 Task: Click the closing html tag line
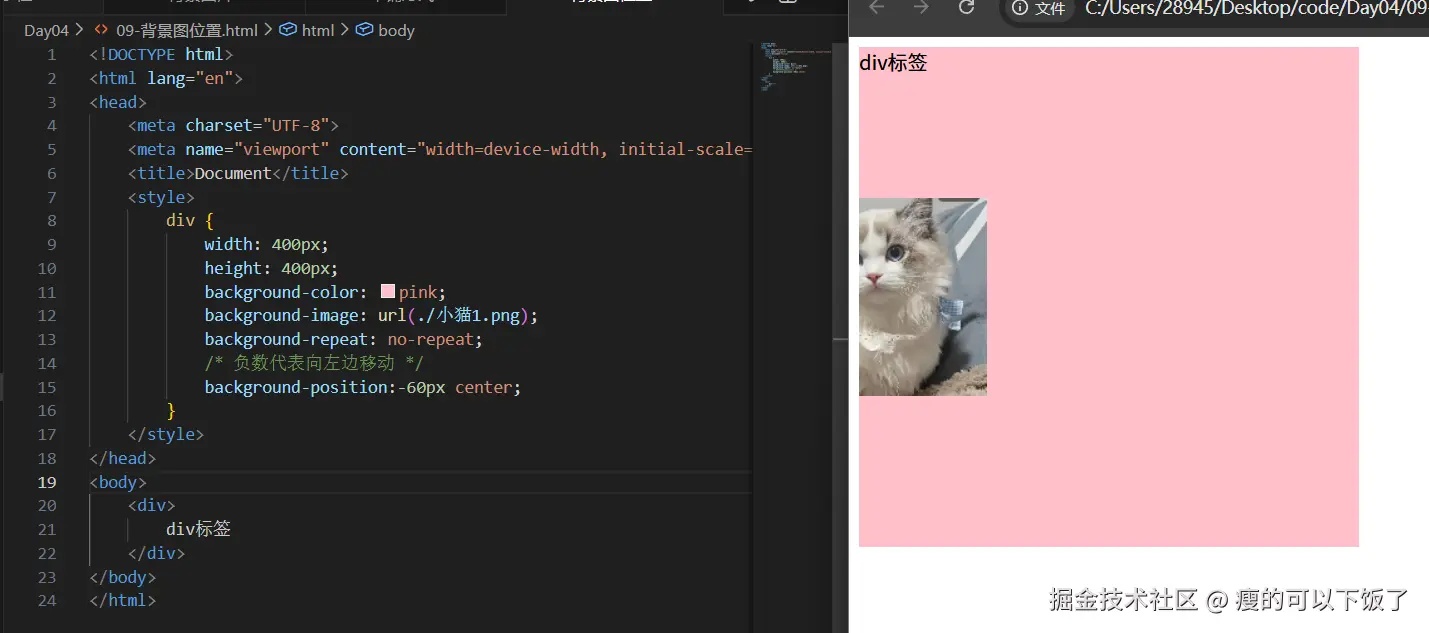tap(122, 600)
